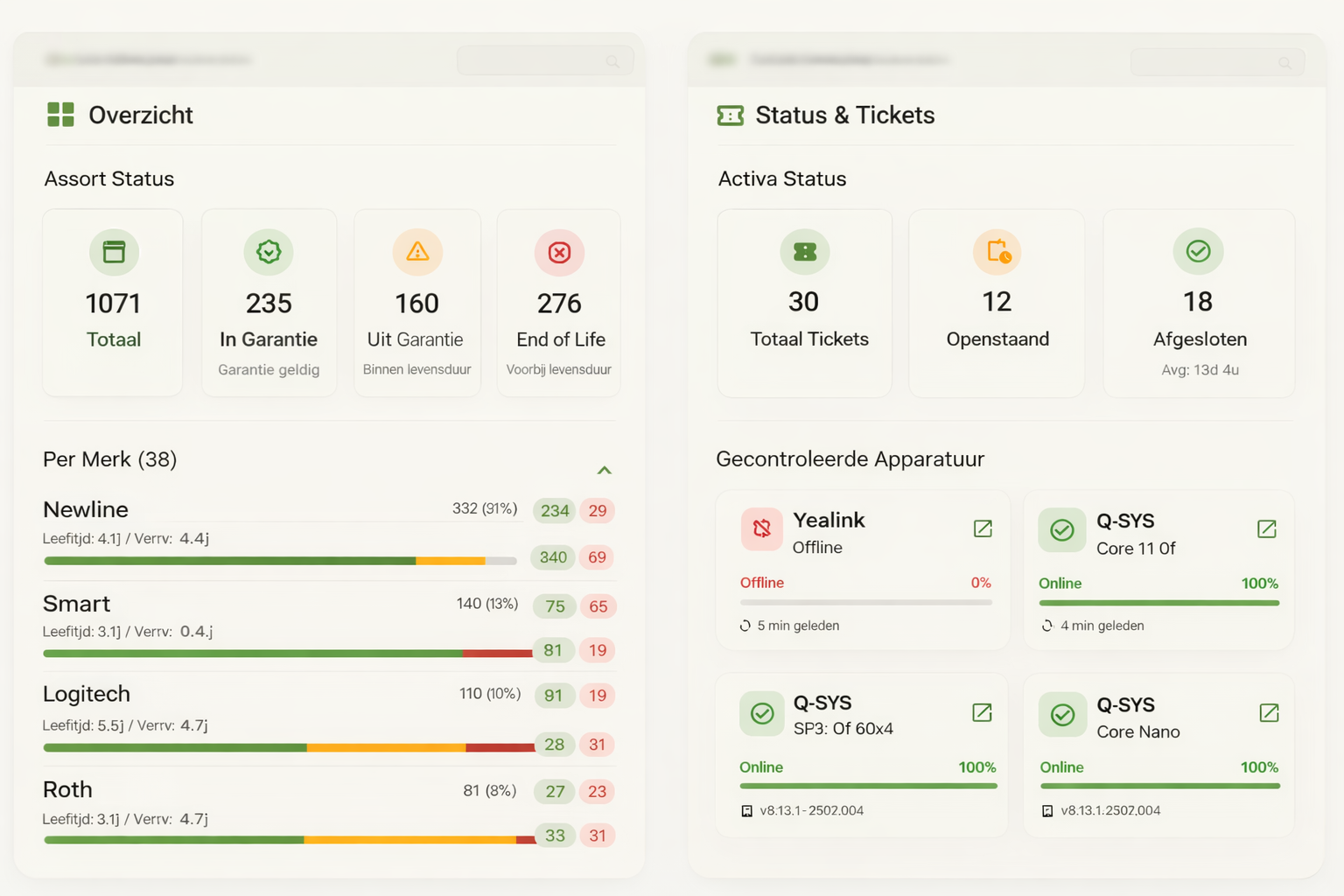The width and height of the screenshot is (1344, 896).
Task: Click the Smart brand name
Action: pos(77,604)
